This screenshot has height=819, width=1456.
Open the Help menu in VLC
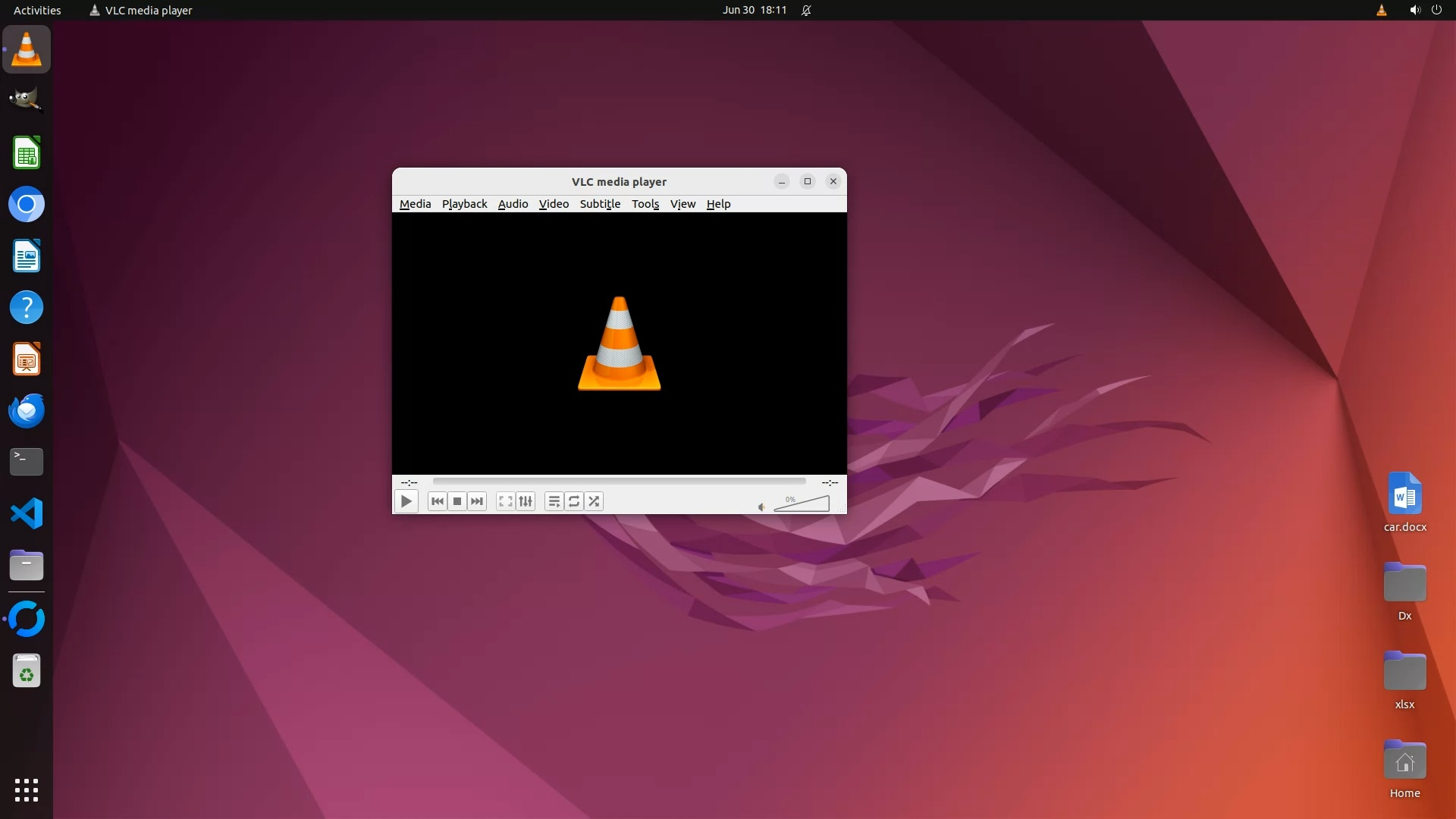coord(718,204)
